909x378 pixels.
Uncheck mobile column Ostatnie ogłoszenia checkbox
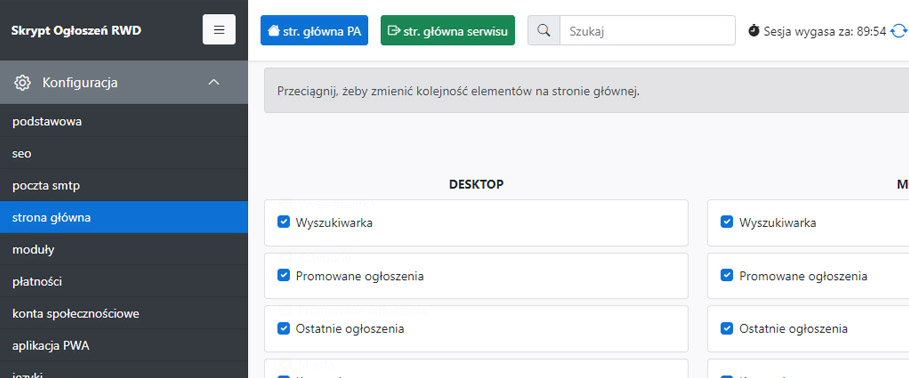click(726, 329)
